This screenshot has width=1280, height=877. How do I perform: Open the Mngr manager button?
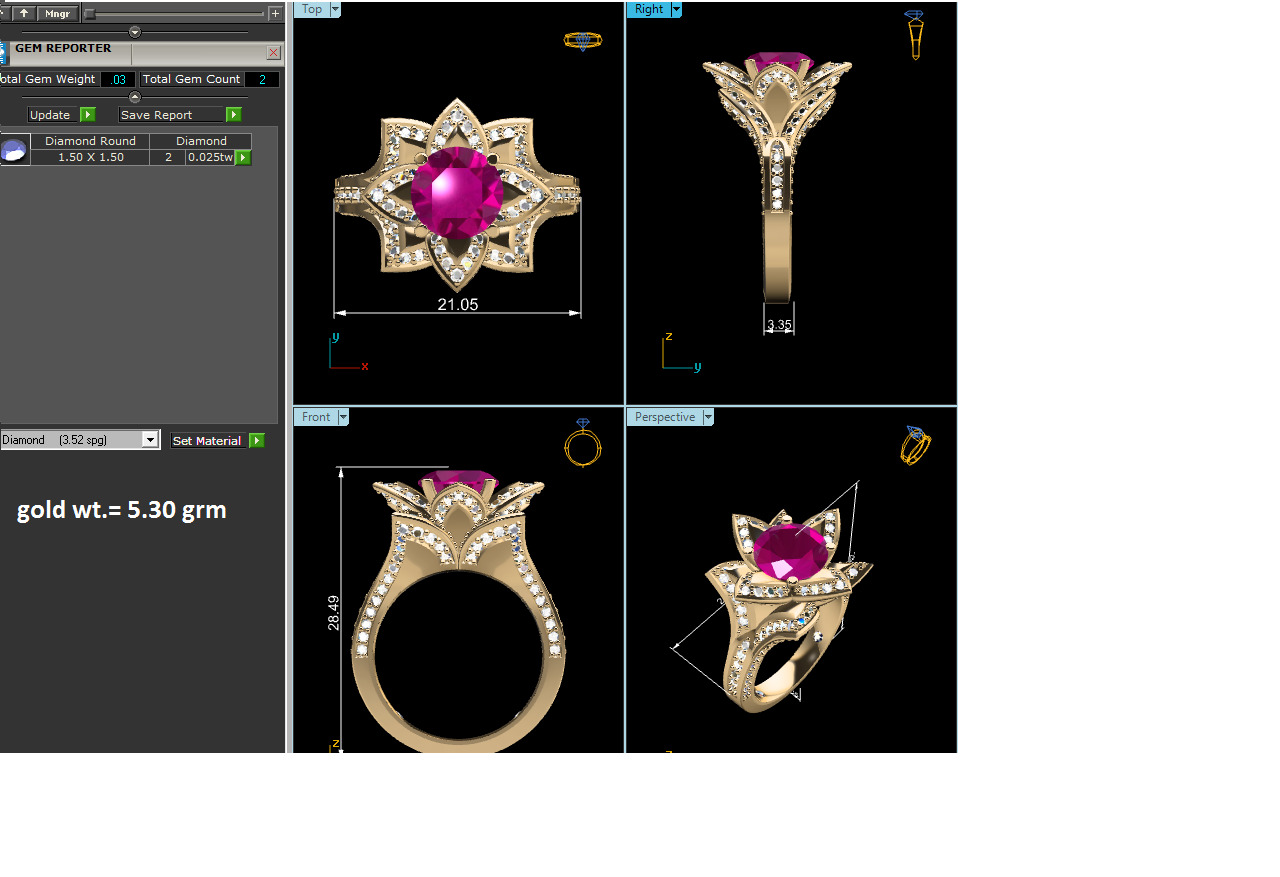[x=57, y=13]
